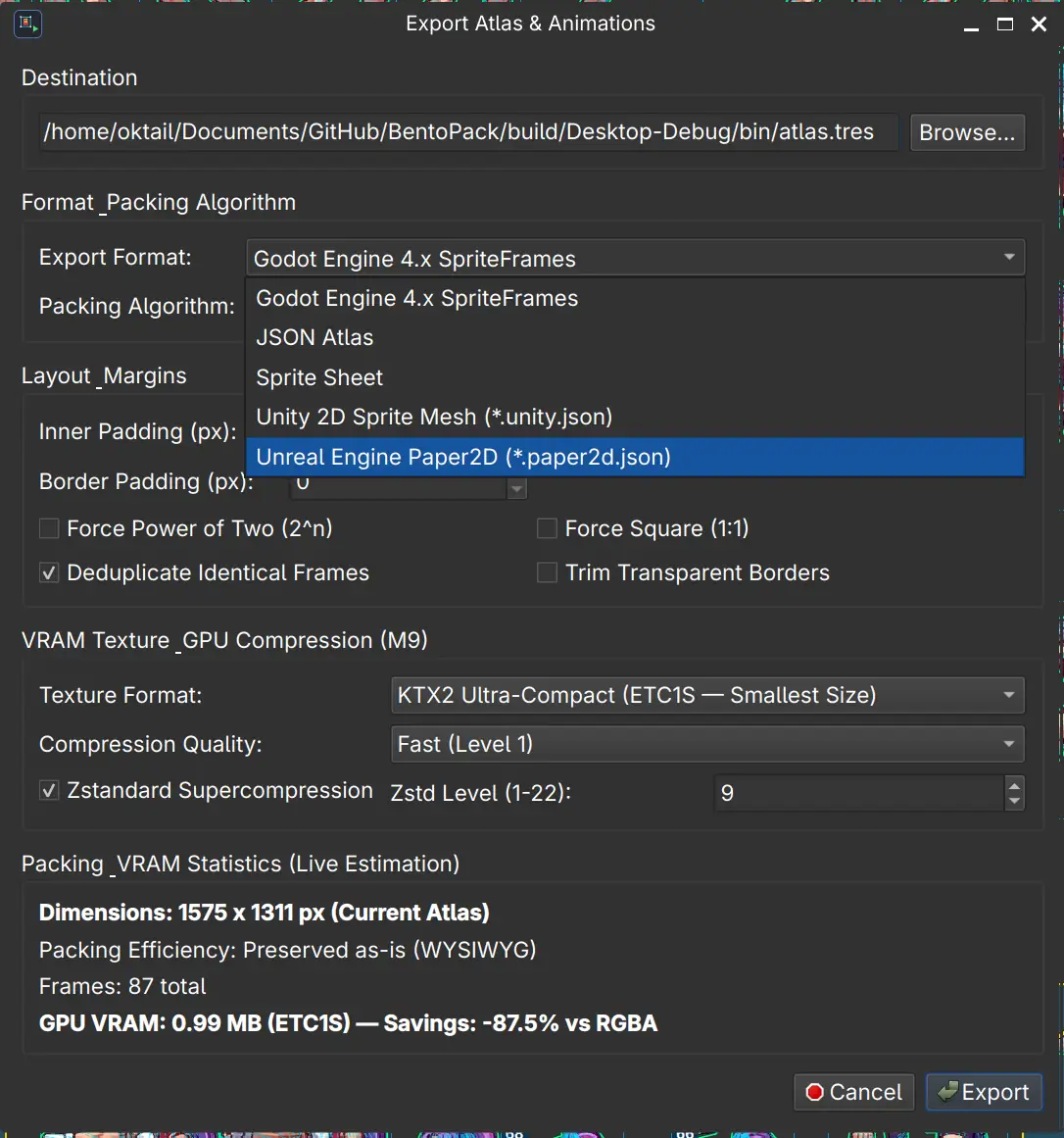Close the Export Atlas dialog
The width and height of the screenshot is (1064, 1138).
tap(1039, 25)
